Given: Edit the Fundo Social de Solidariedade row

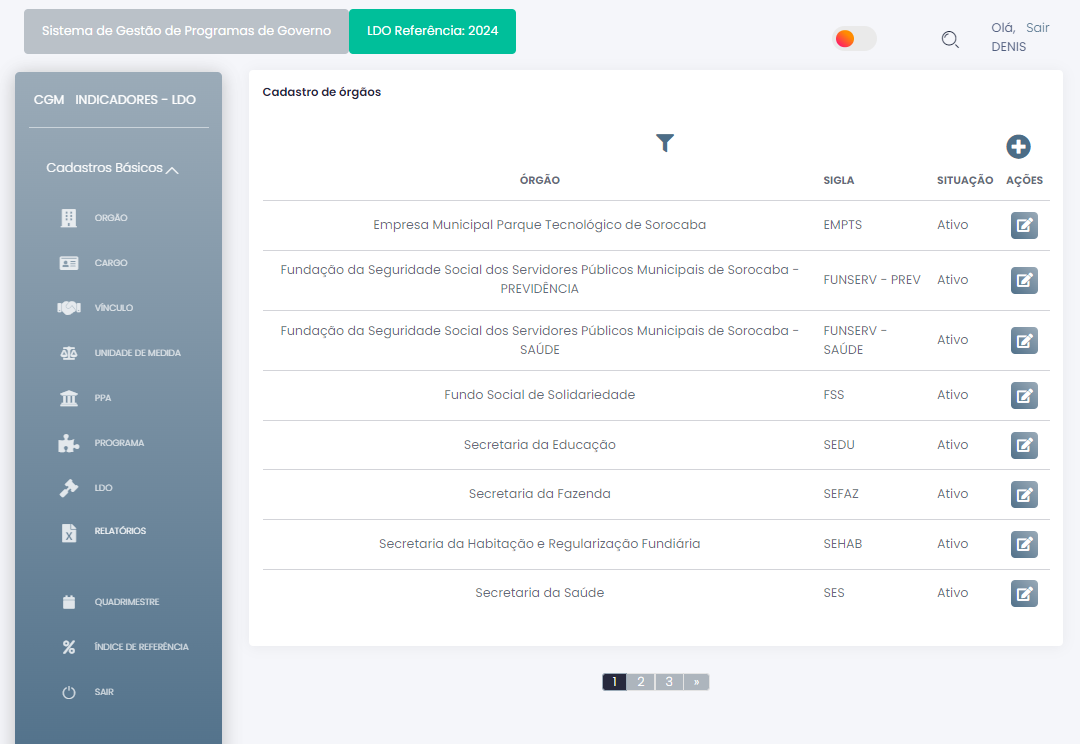Looking at the screenshot, I should 1024,395.
